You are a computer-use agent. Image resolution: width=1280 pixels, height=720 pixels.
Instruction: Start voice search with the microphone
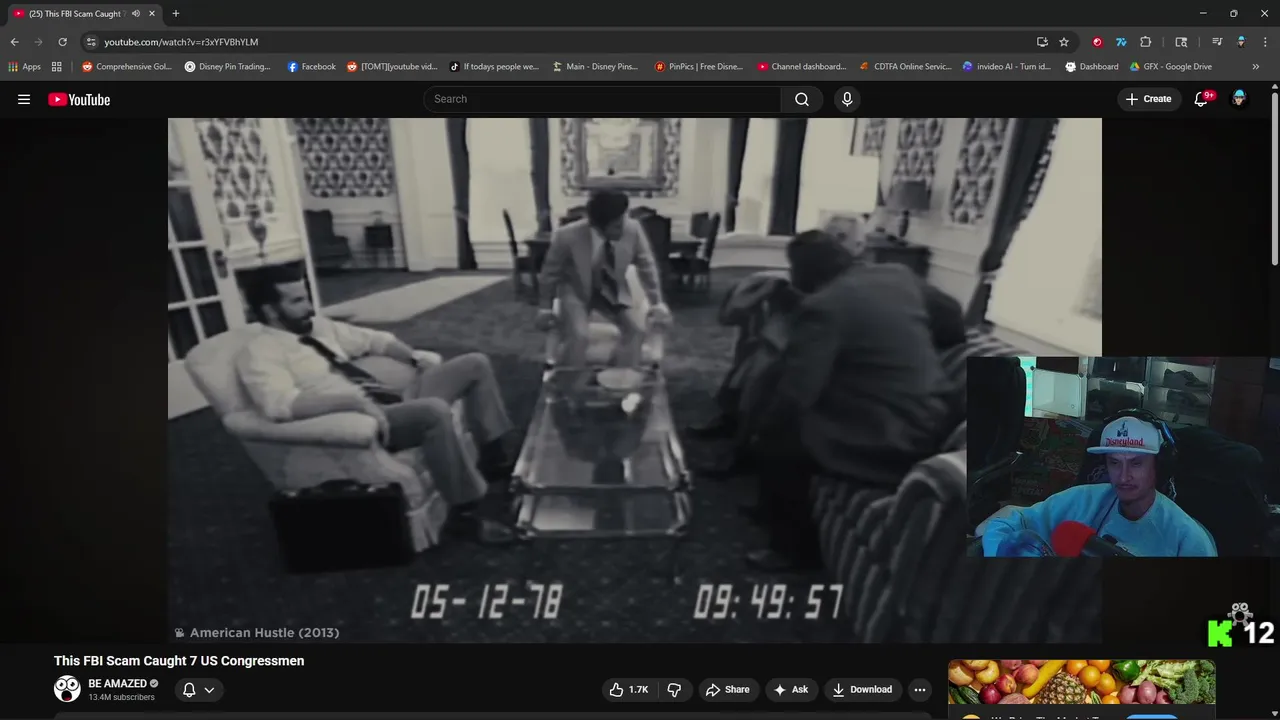(x=847, y=99)
